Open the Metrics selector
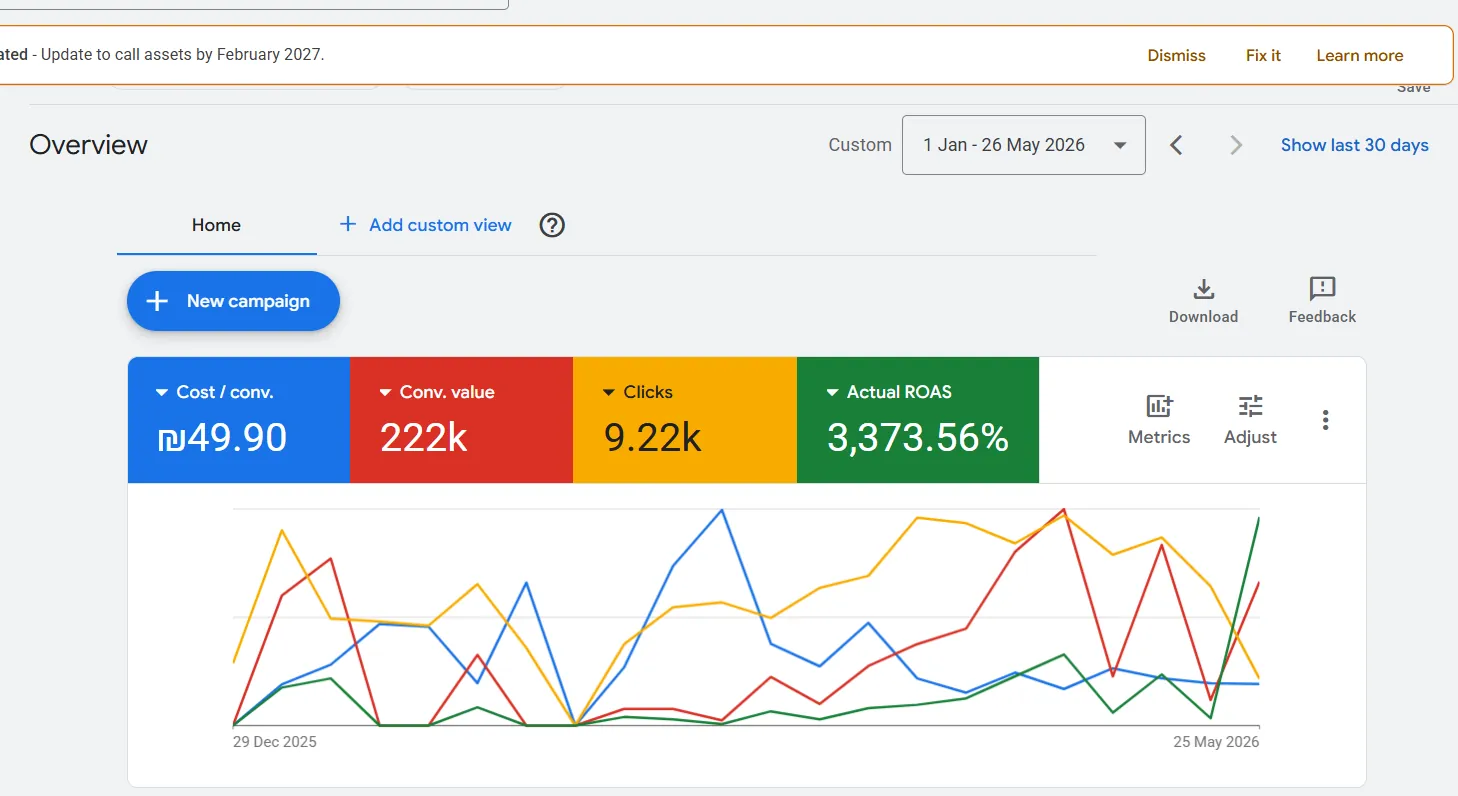1458x796 pixels. (x=1159, y=420)
